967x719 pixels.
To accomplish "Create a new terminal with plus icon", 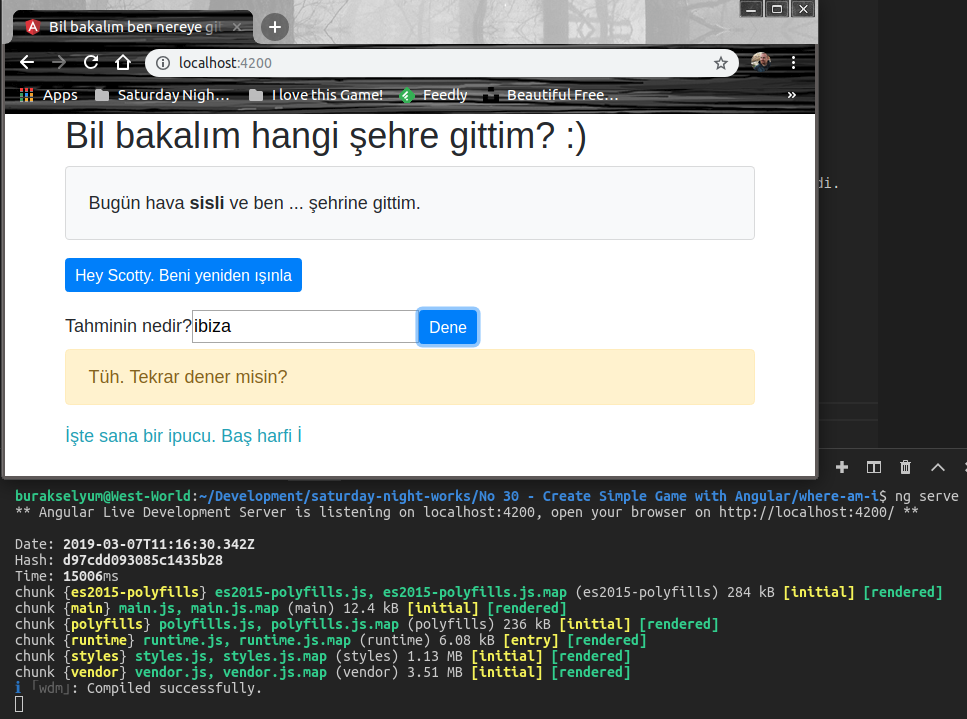I will point(842,467).
